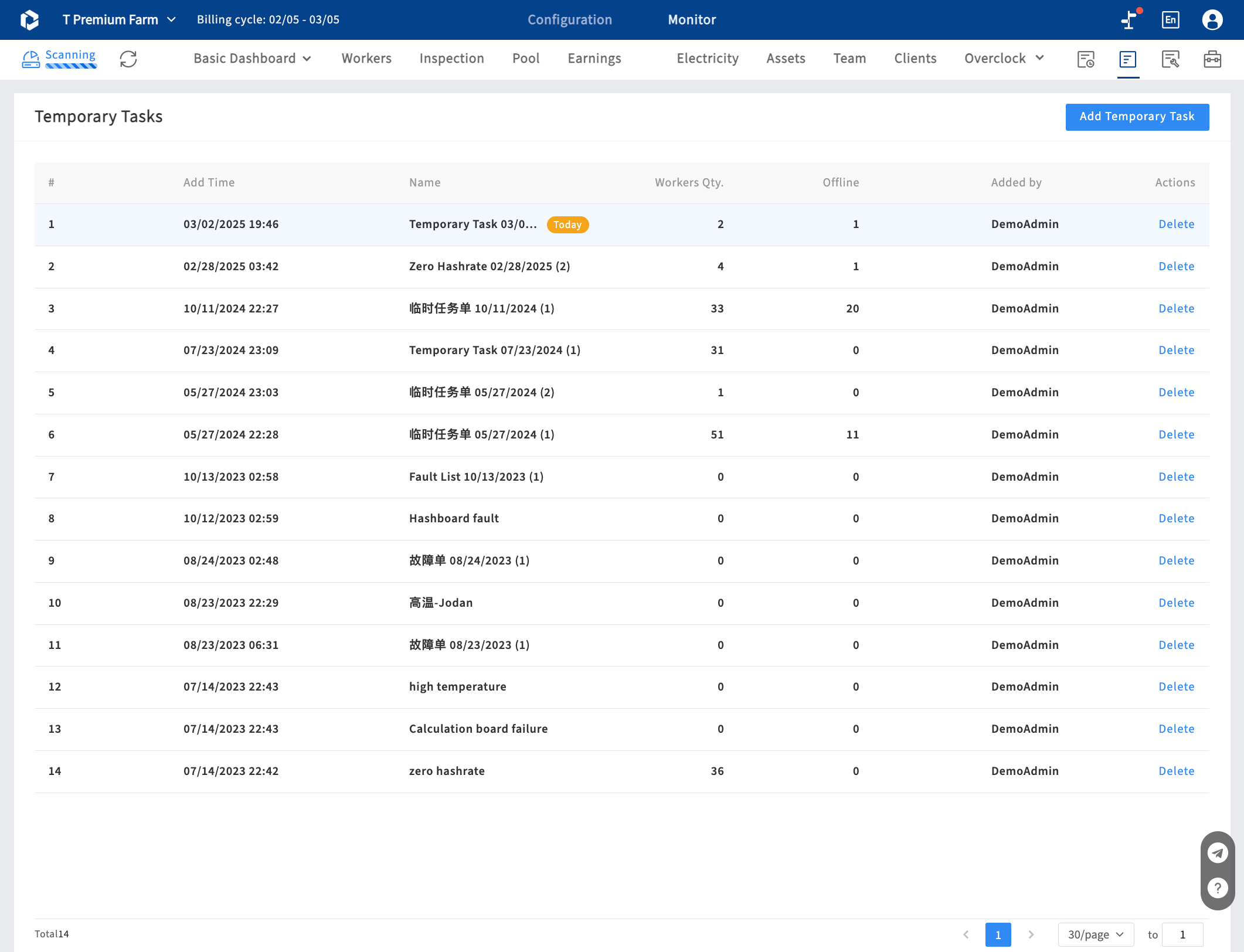Expand the Overclock dropdown menu

pos(1004,59)
